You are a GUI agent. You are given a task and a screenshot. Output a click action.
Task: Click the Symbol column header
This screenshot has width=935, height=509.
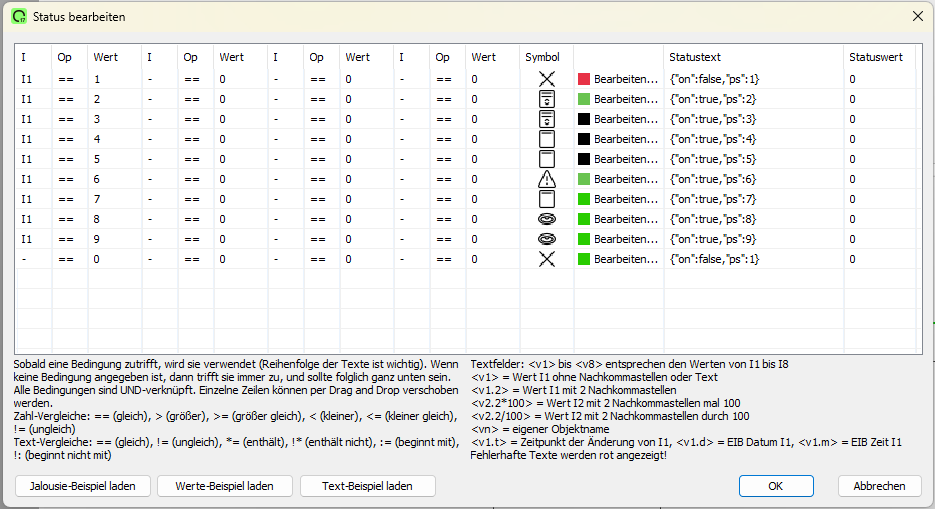(x=542, y=57)
